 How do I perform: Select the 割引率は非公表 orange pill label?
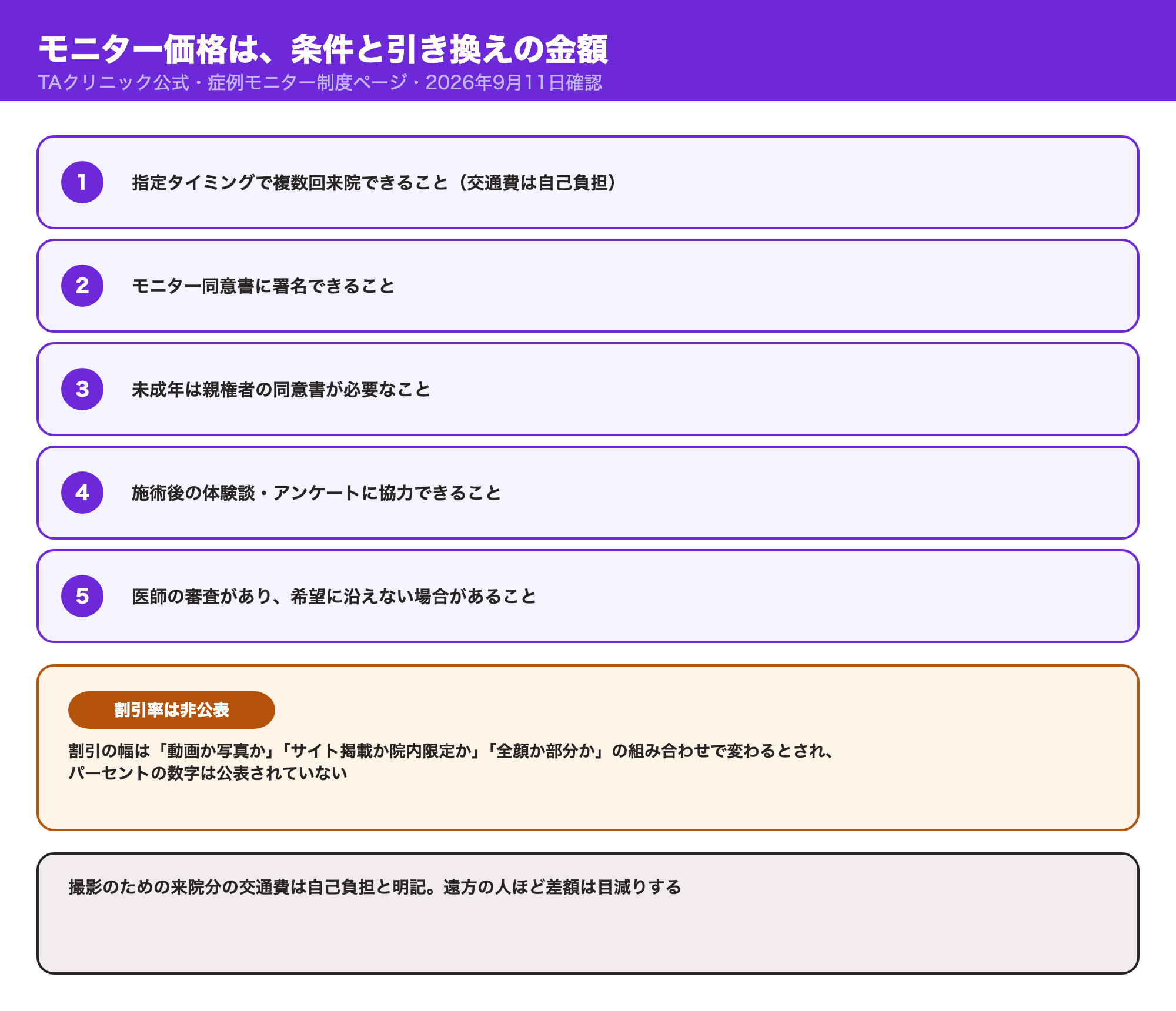coord(172,710)
